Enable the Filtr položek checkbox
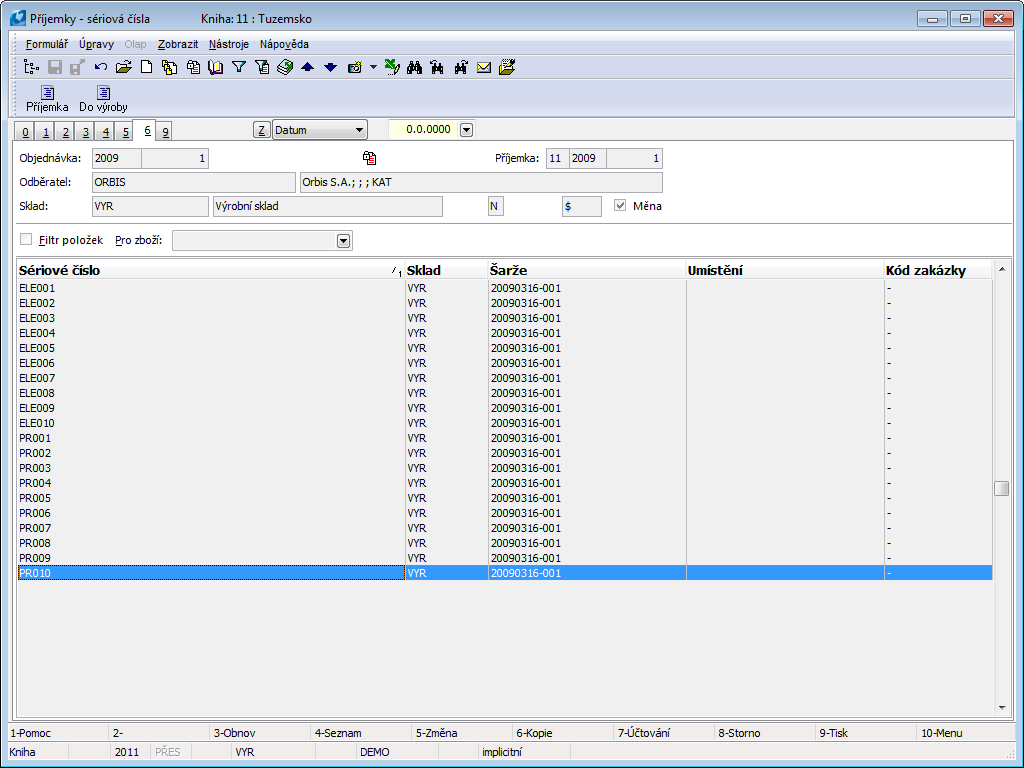This screenshot has width=1024, height=768. tap(26, 240)
